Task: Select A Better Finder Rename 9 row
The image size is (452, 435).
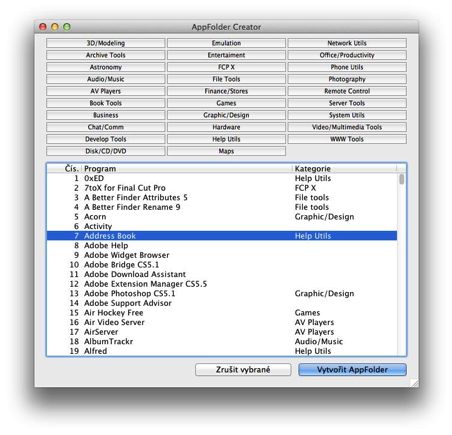Action: point(222,207)
